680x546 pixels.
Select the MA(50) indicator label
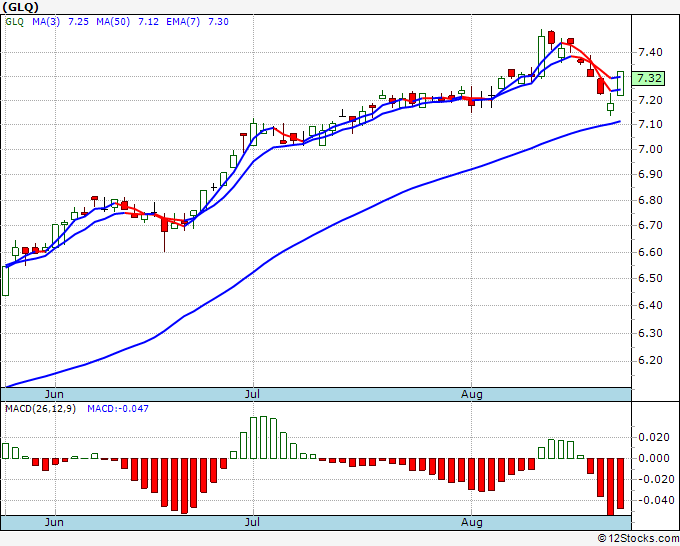coord(113,22)
